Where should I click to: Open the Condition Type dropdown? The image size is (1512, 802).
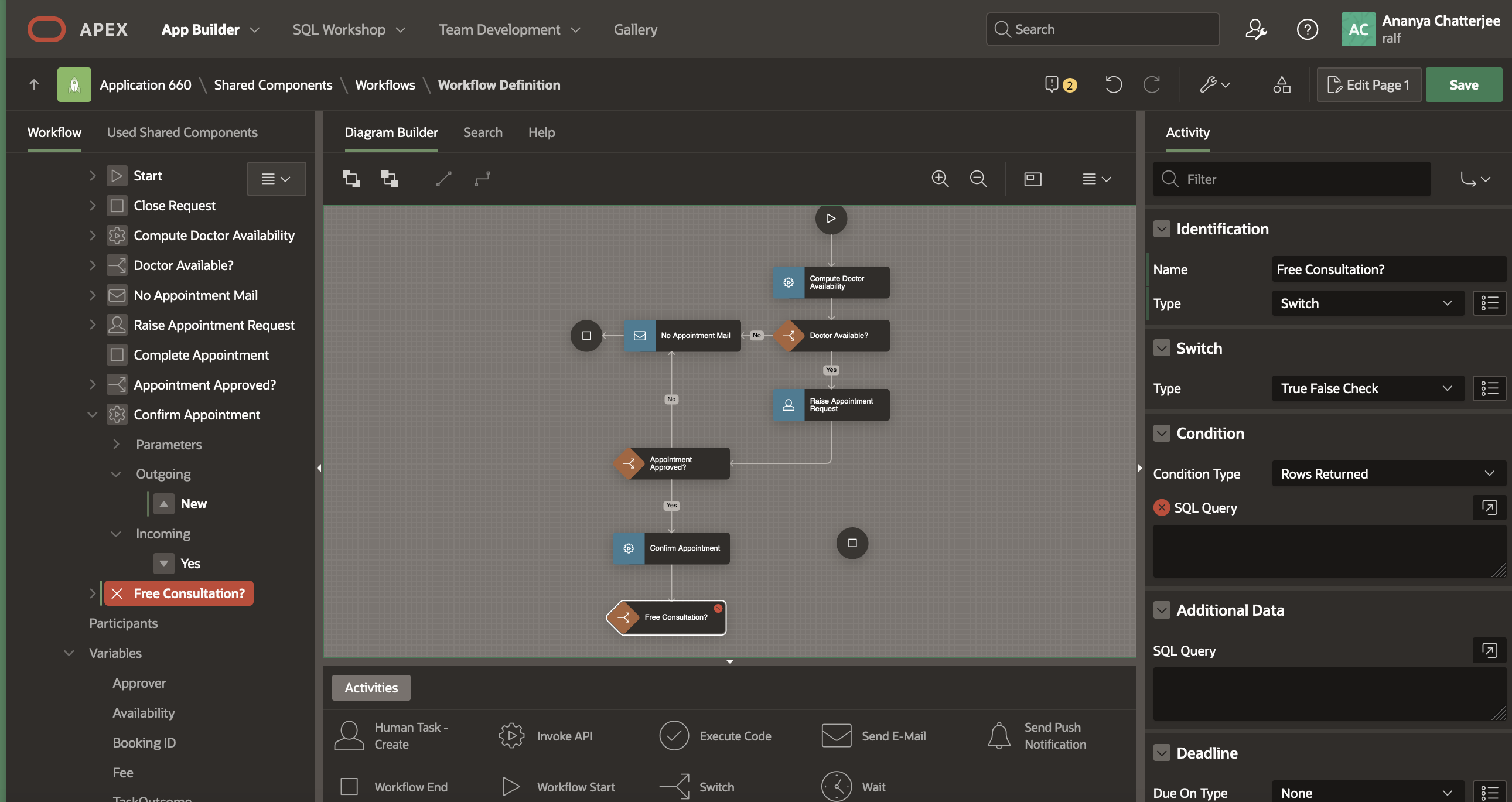[1388, 473]
